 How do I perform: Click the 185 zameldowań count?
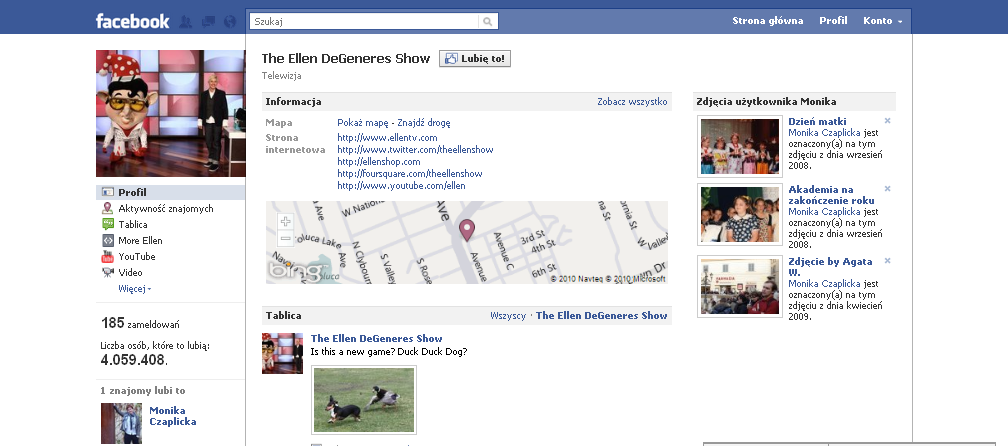coord(140,323)
